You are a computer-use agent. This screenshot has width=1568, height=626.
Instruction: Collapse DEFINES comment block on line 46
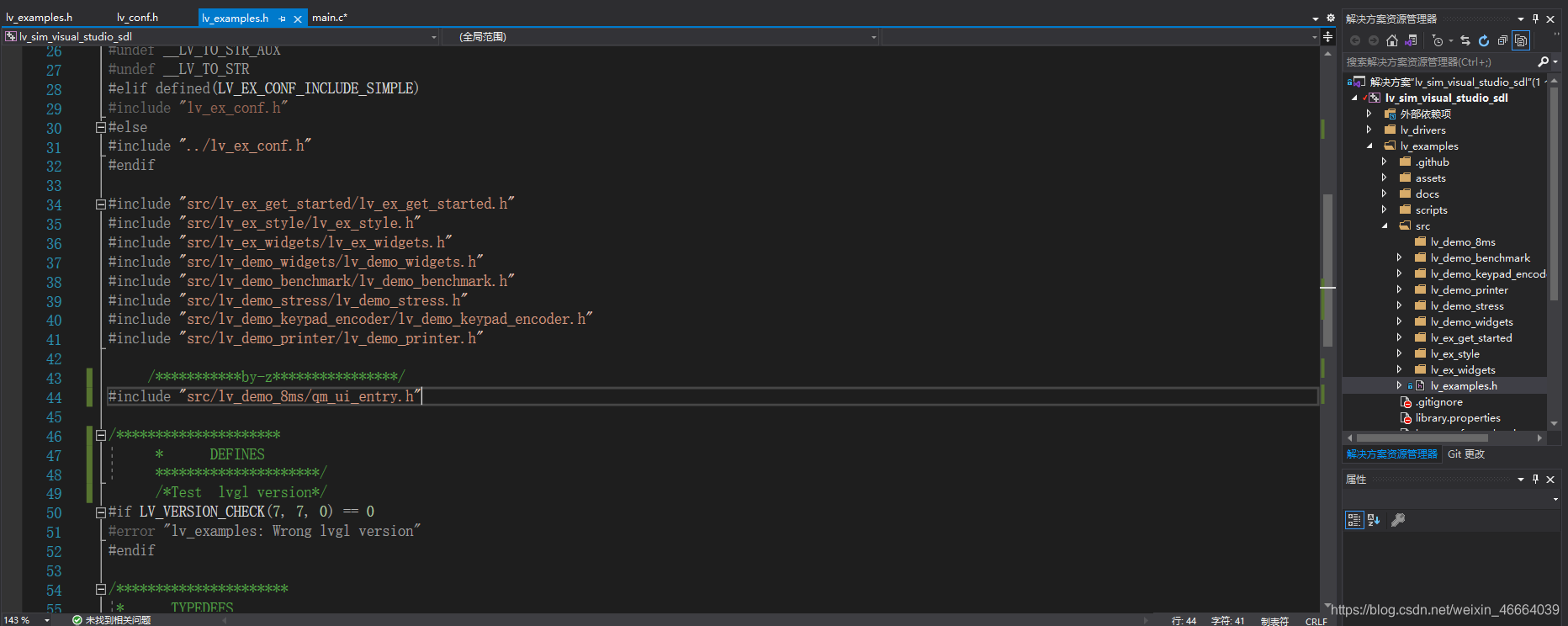(x=101, y=435)
